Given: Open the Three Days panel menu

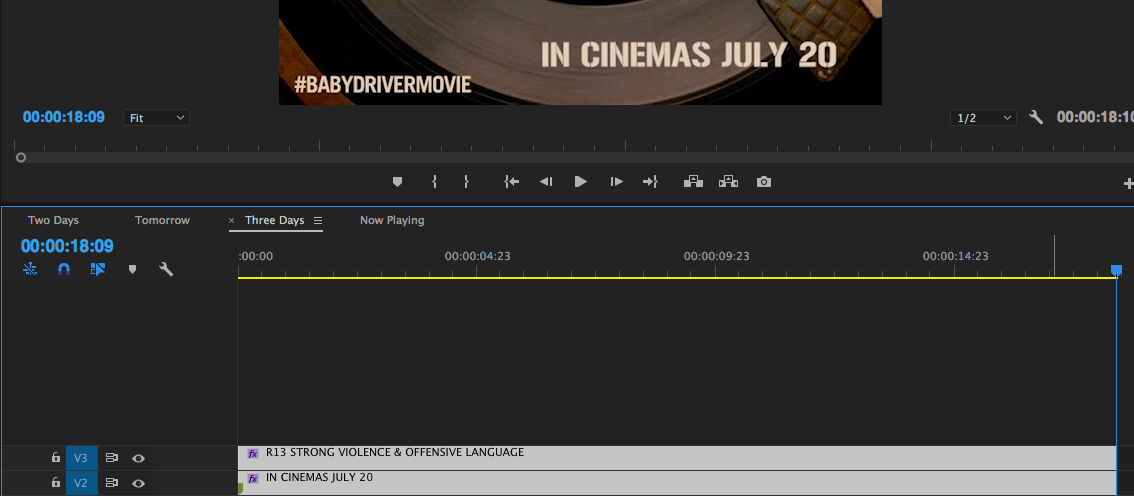Looking at the screenshot, I should [x=317, y=221].
